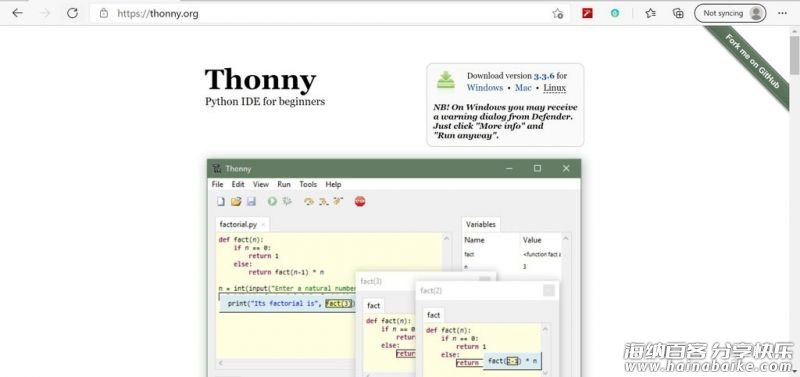Go back using the browser back arrow
This screenshot has width=800, height=377.
point(17,13)
